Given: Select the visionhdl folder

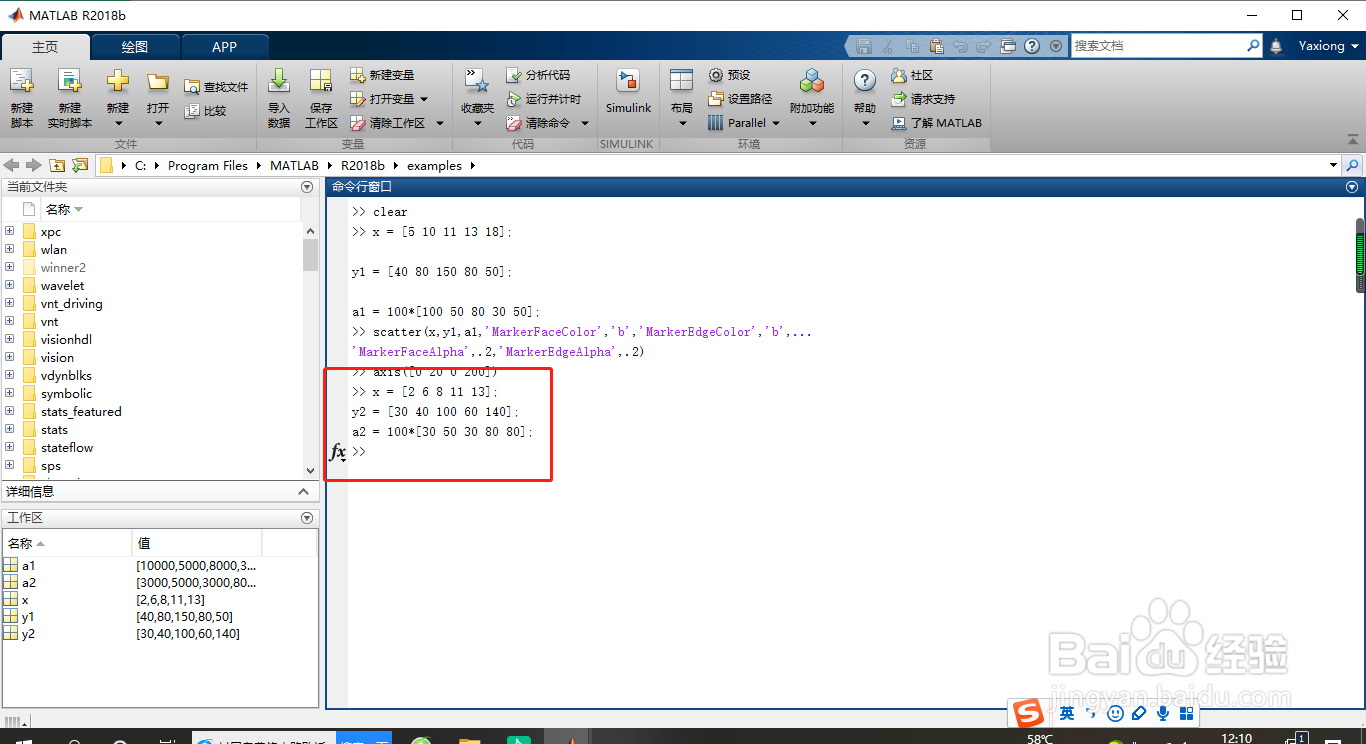Looking at the screenshot, I should [x=66, y=339].
